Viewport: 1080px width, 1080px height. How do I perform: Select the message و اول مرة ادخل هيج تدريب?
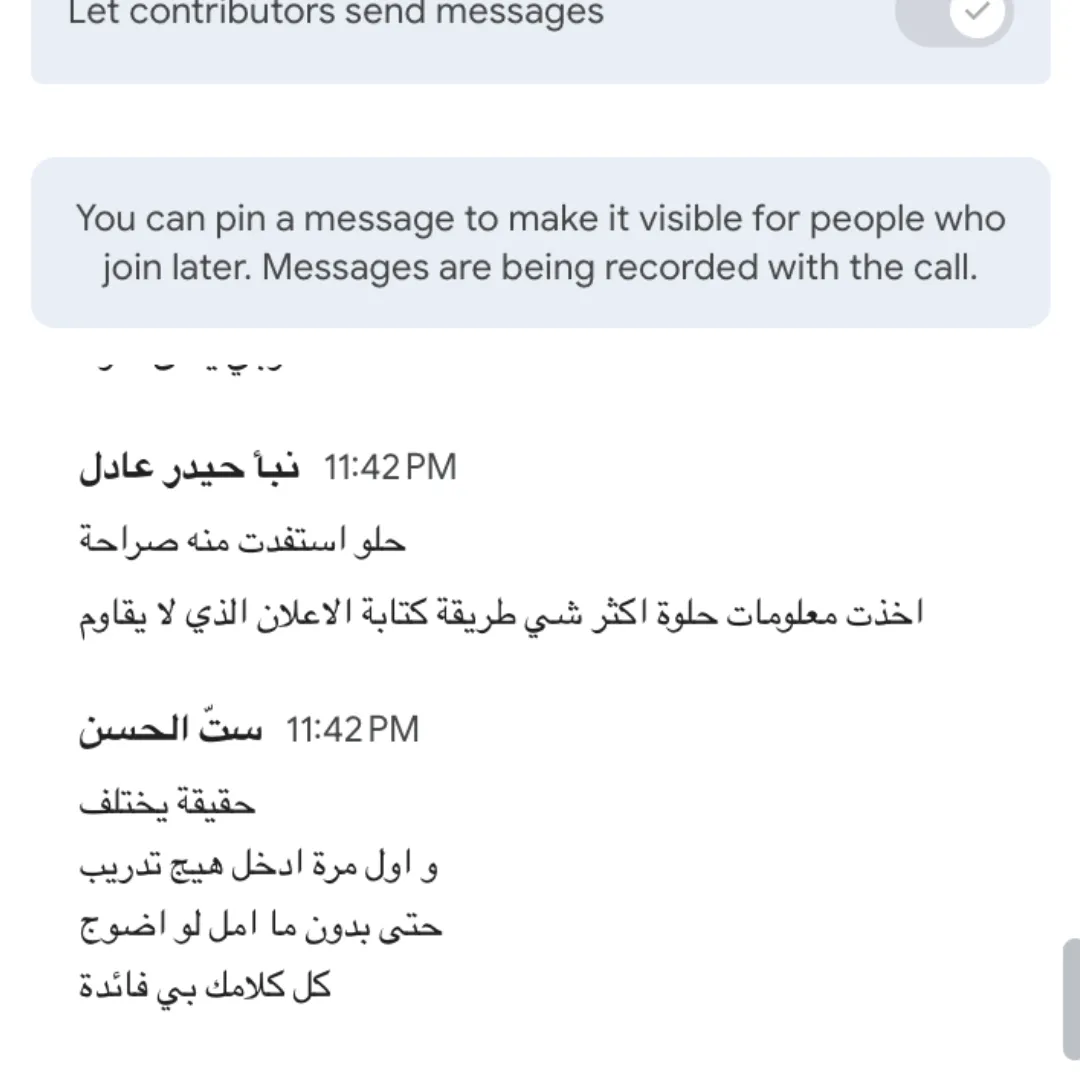(x=258, y=865)
